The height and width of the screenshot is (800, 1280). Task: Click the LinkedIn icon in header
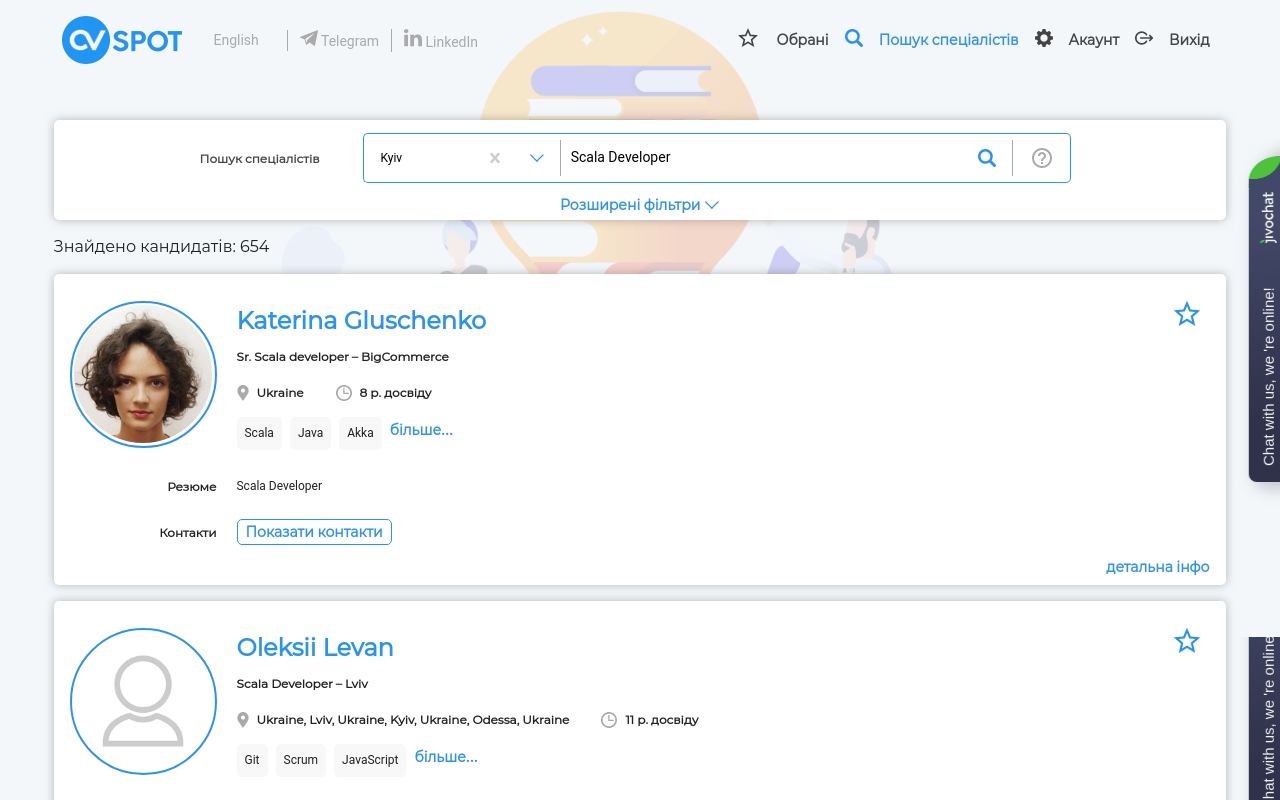412,38
